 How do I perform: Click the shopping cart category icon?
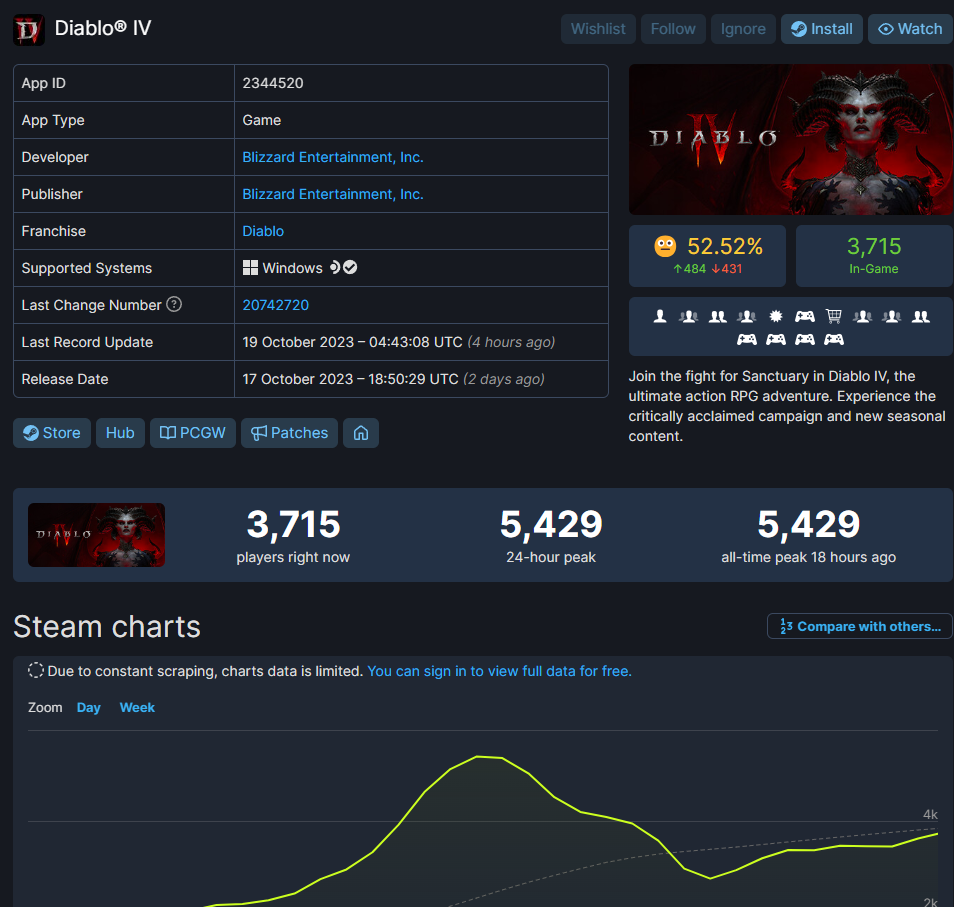click(833, 316)
